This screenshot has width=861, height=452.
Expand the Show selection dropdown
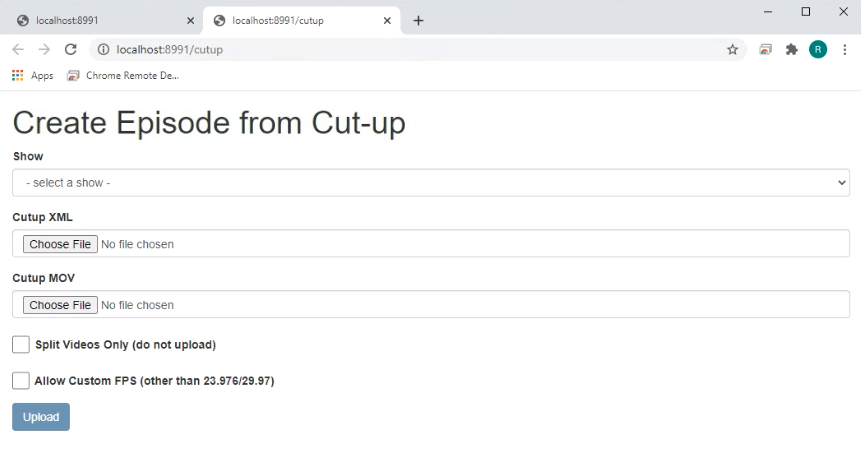point(430,183)
